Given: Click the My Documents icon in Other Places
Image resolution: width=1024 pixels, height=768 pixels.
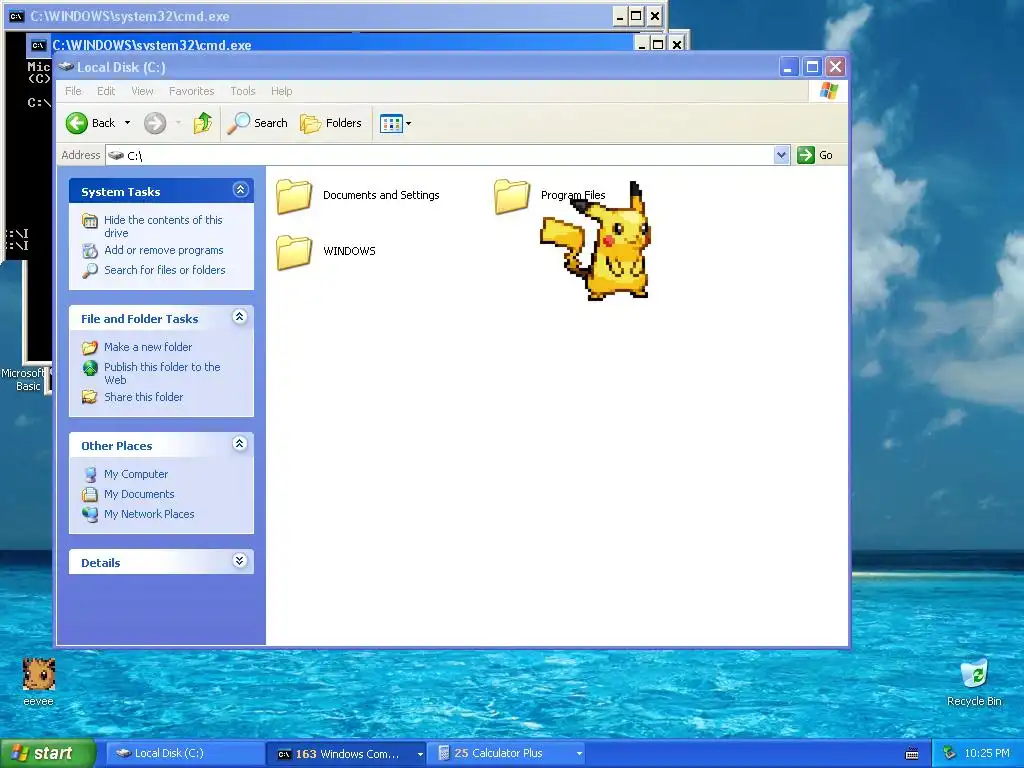Looking at the screenshot, I should click(89, 494).
